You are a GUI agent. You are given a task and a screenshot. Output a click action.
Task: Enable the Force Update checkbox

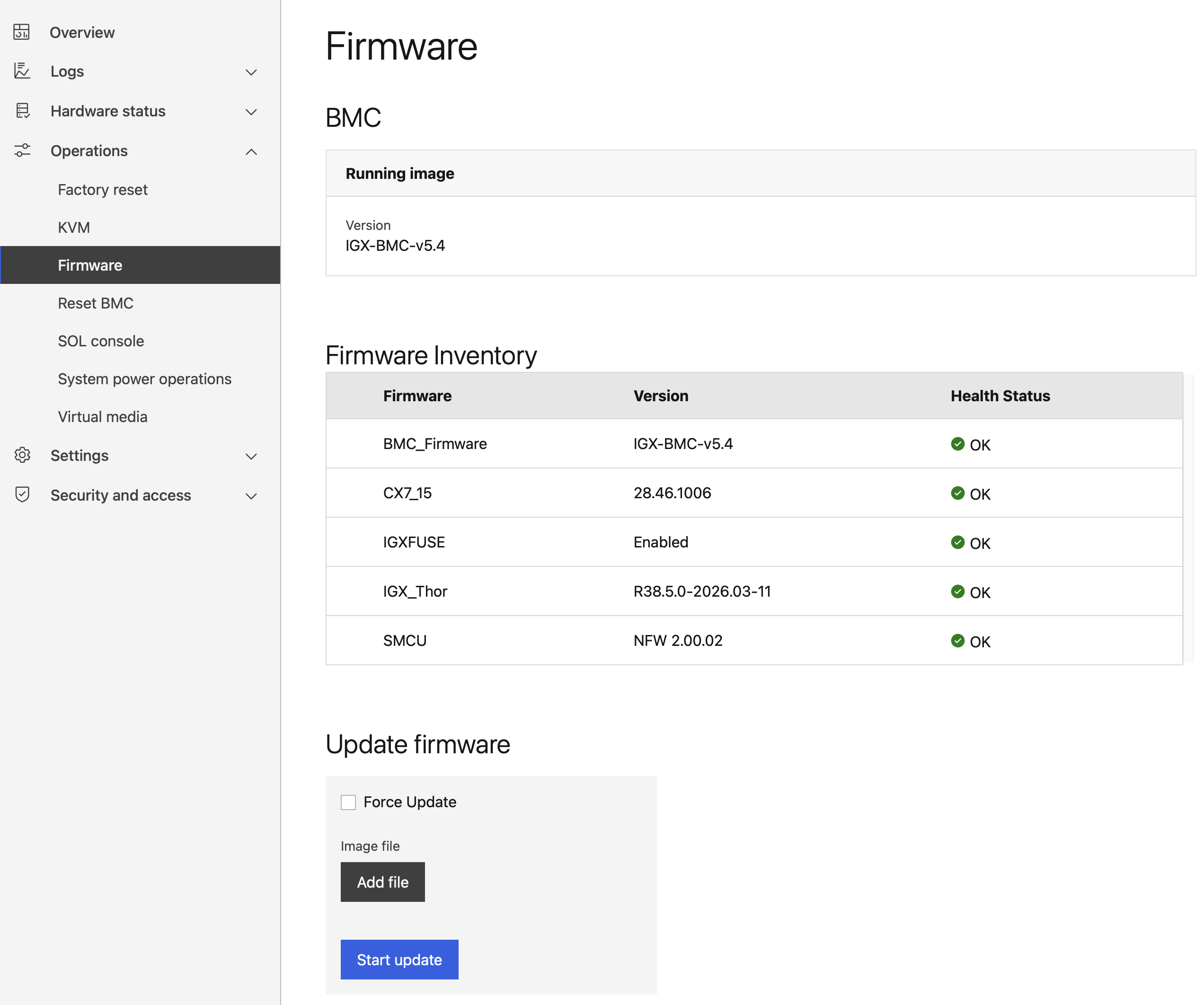pyautogui.click(x=348, y=802)
